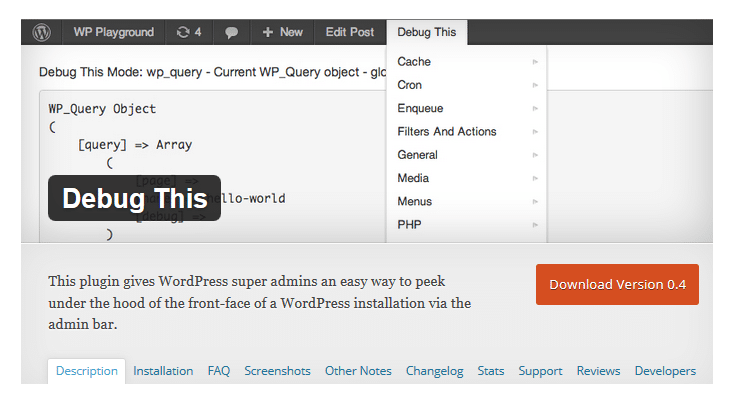
Task: Expand the Filters And Actions submenu arrow
Action: pos(535,132)
